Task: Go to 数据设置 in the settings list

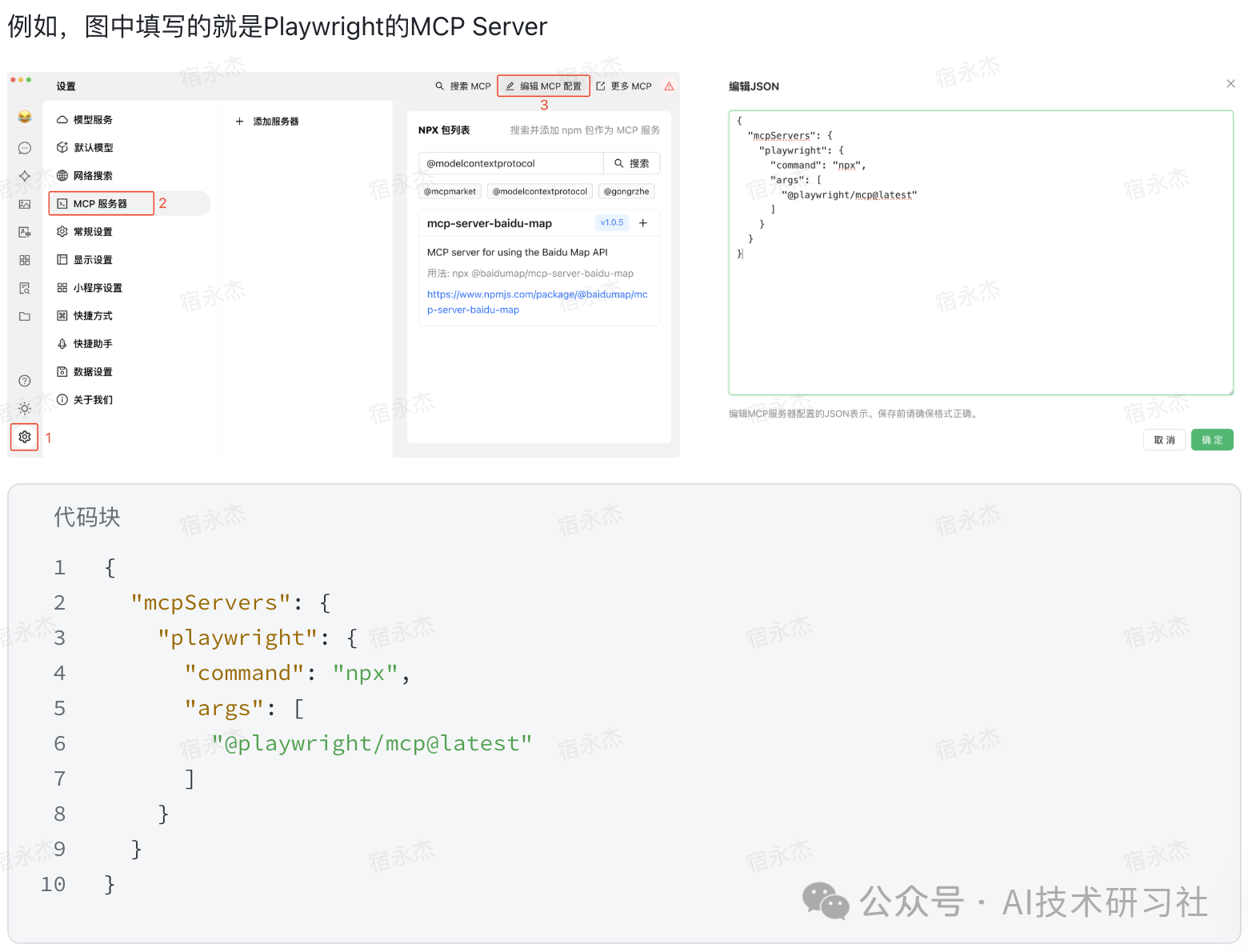Action: (93, 372)
